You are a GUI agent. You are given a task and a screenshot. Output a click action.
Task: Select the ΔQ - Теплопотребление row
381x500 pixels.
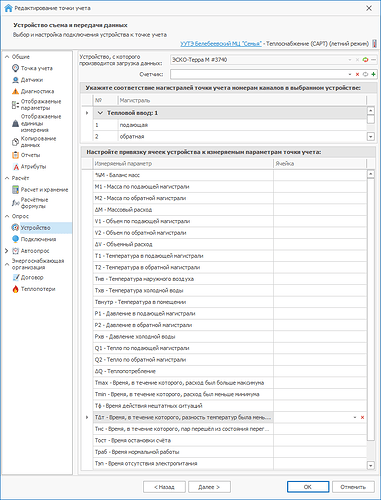tap(229, 371)
